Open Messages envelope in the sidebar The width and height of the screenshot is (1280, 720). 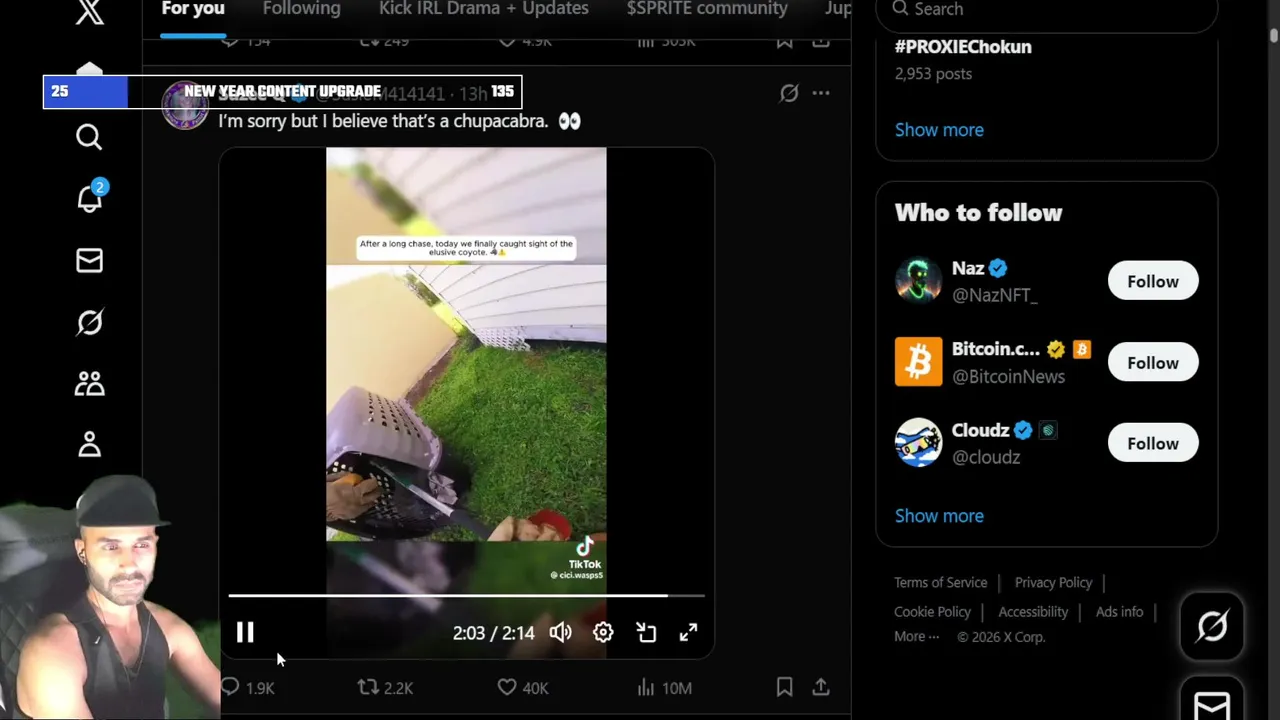pos(89,261)
